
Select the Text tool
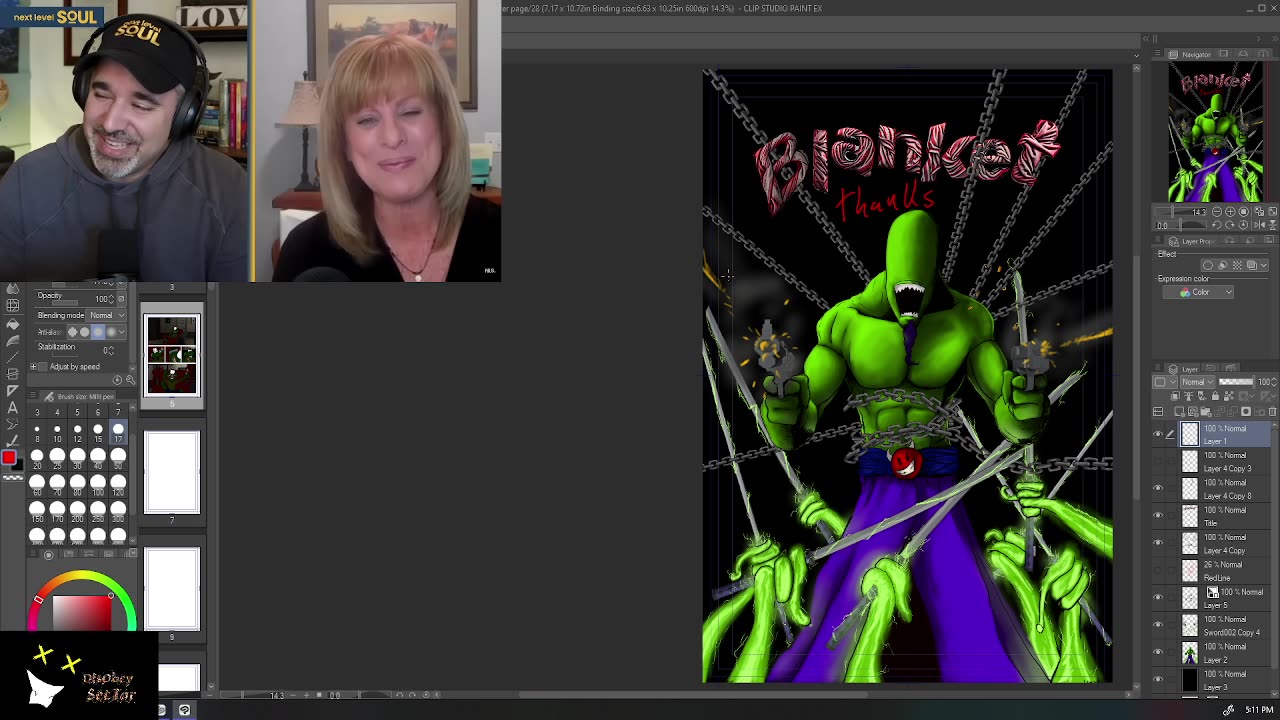[12, 408]
